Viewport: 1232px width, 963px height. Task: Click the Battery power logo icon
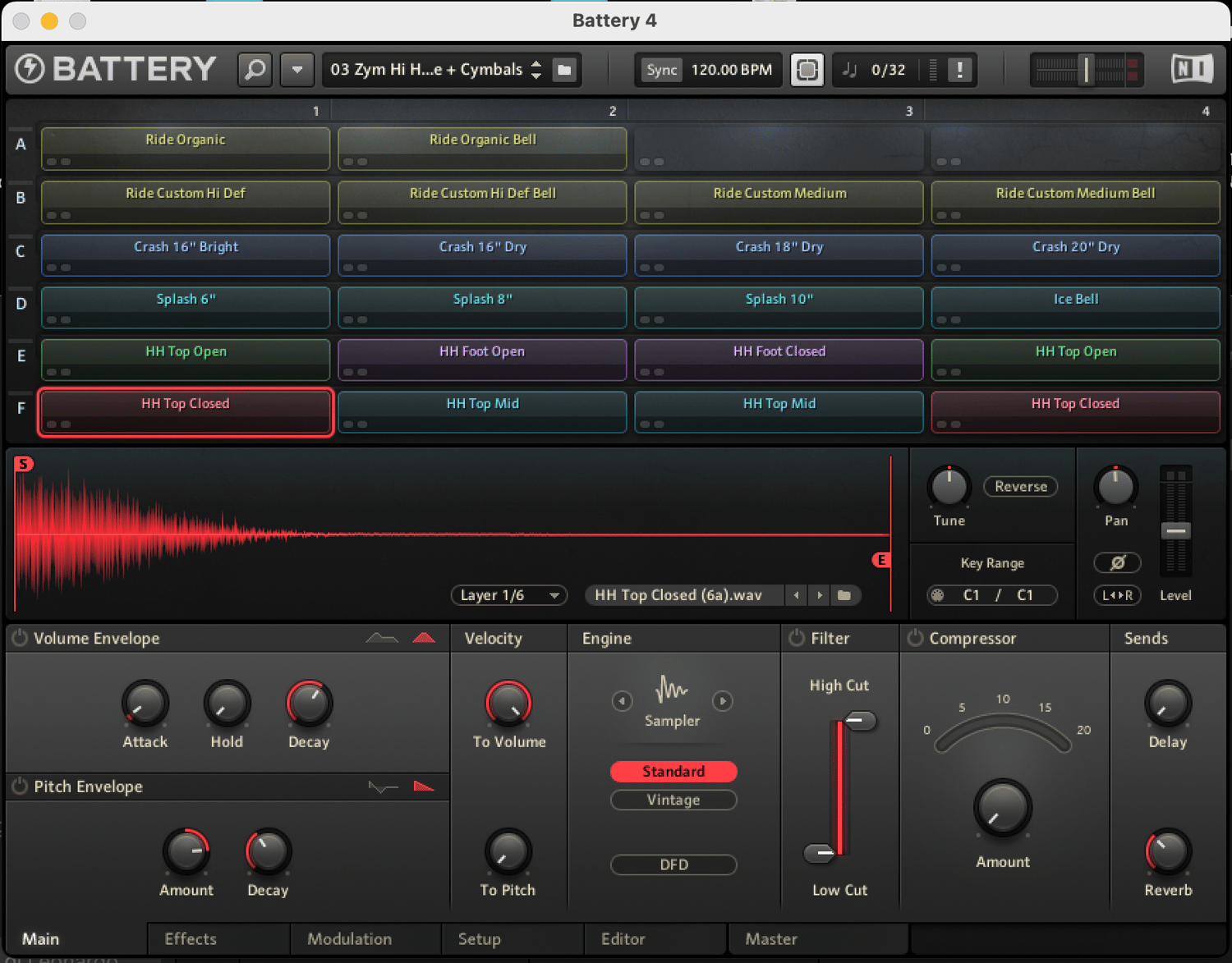[30, 69]
